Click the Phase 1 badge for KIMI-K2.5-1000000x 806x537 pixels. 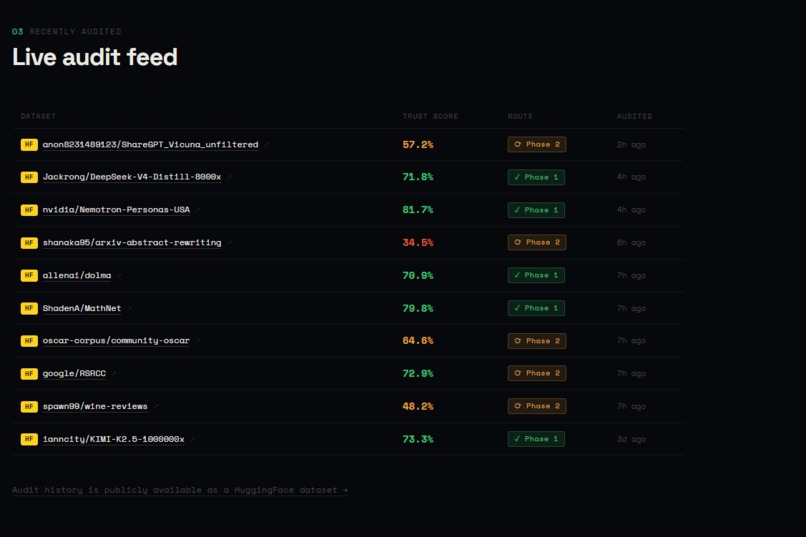point(536,439)
